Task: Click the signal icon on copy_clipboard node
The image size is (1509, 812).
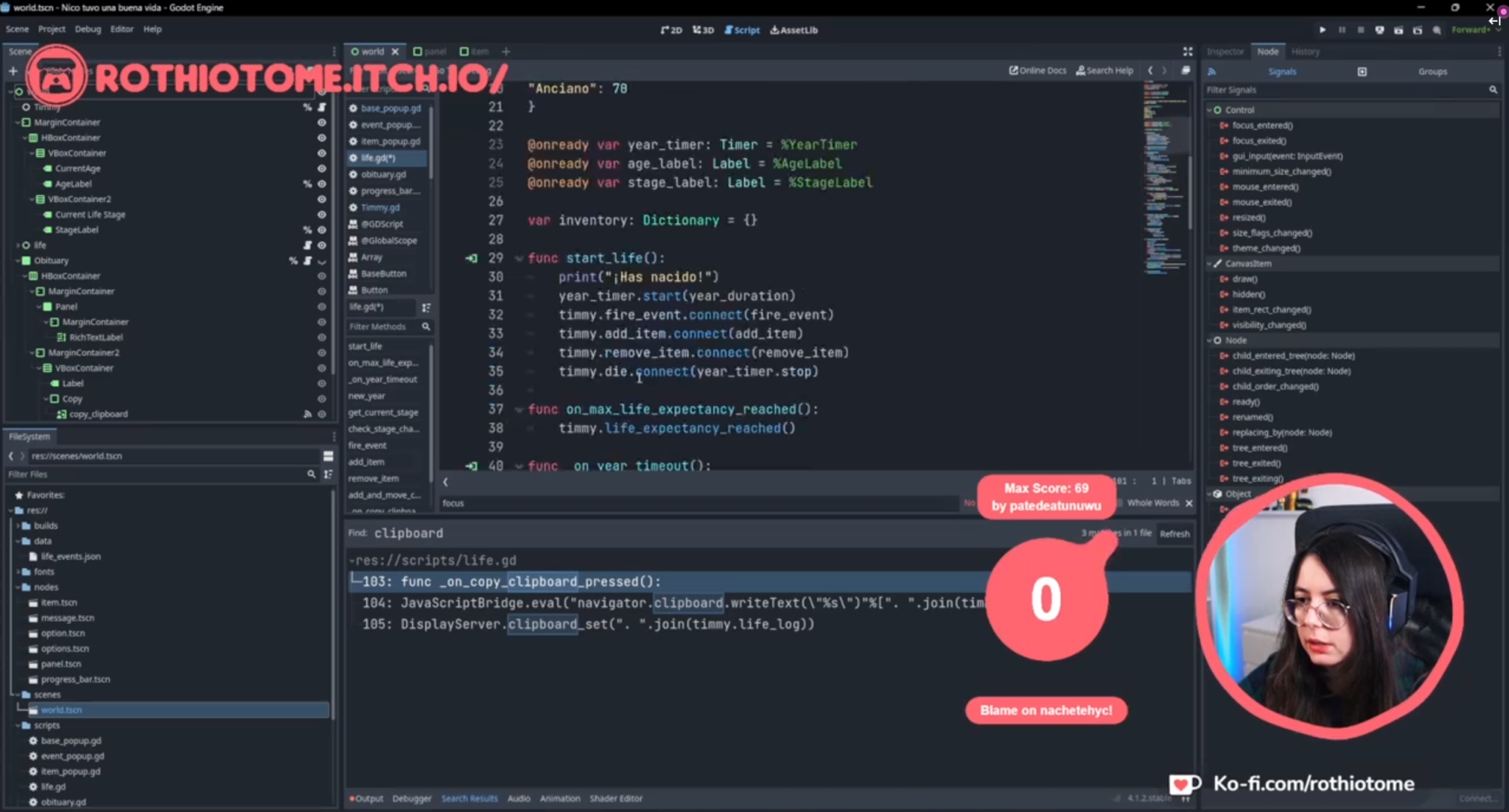Action: pos(307,414)
